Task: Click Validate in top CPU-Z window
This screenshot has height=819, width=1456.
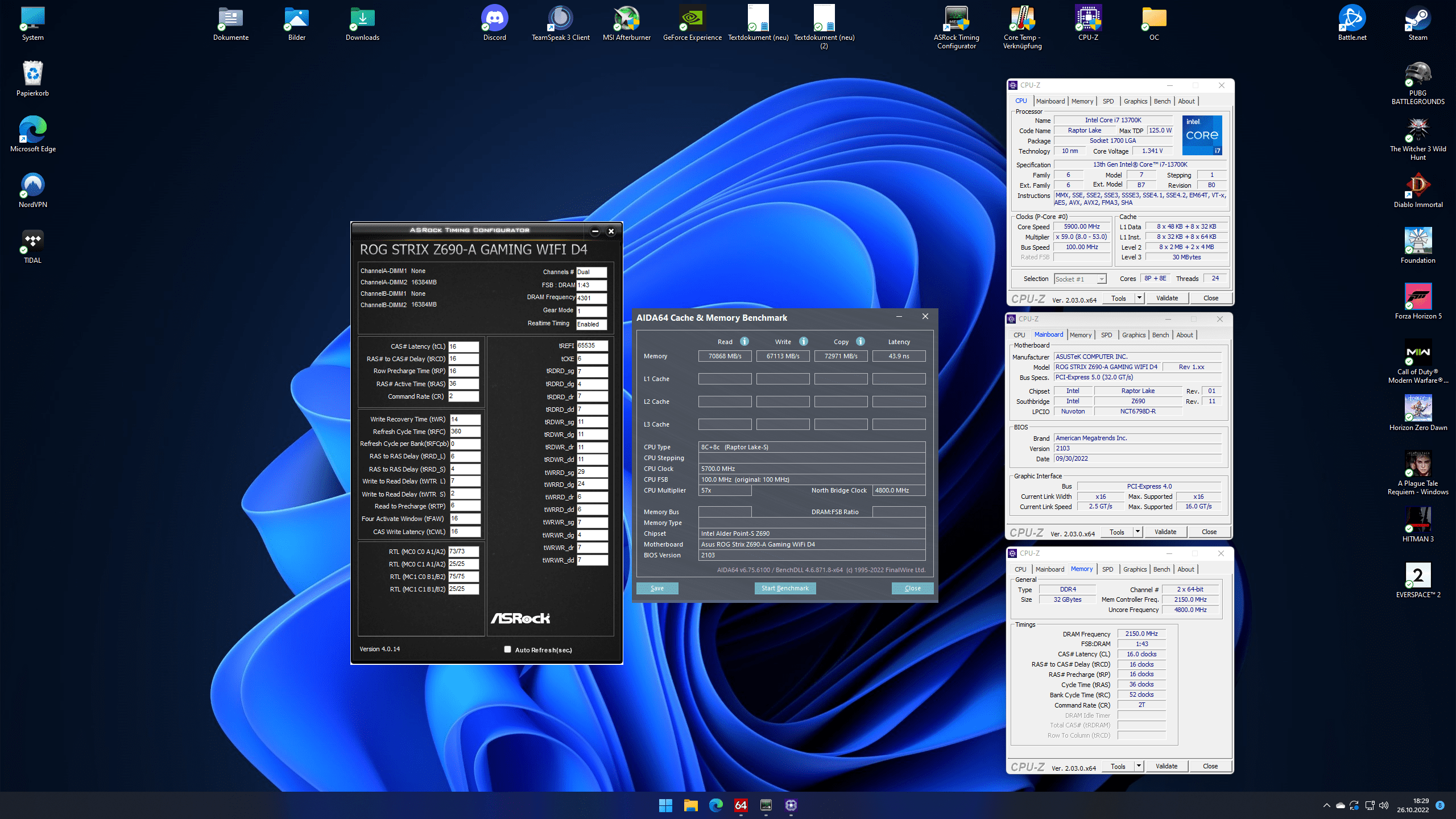Action: [1167, 298]
